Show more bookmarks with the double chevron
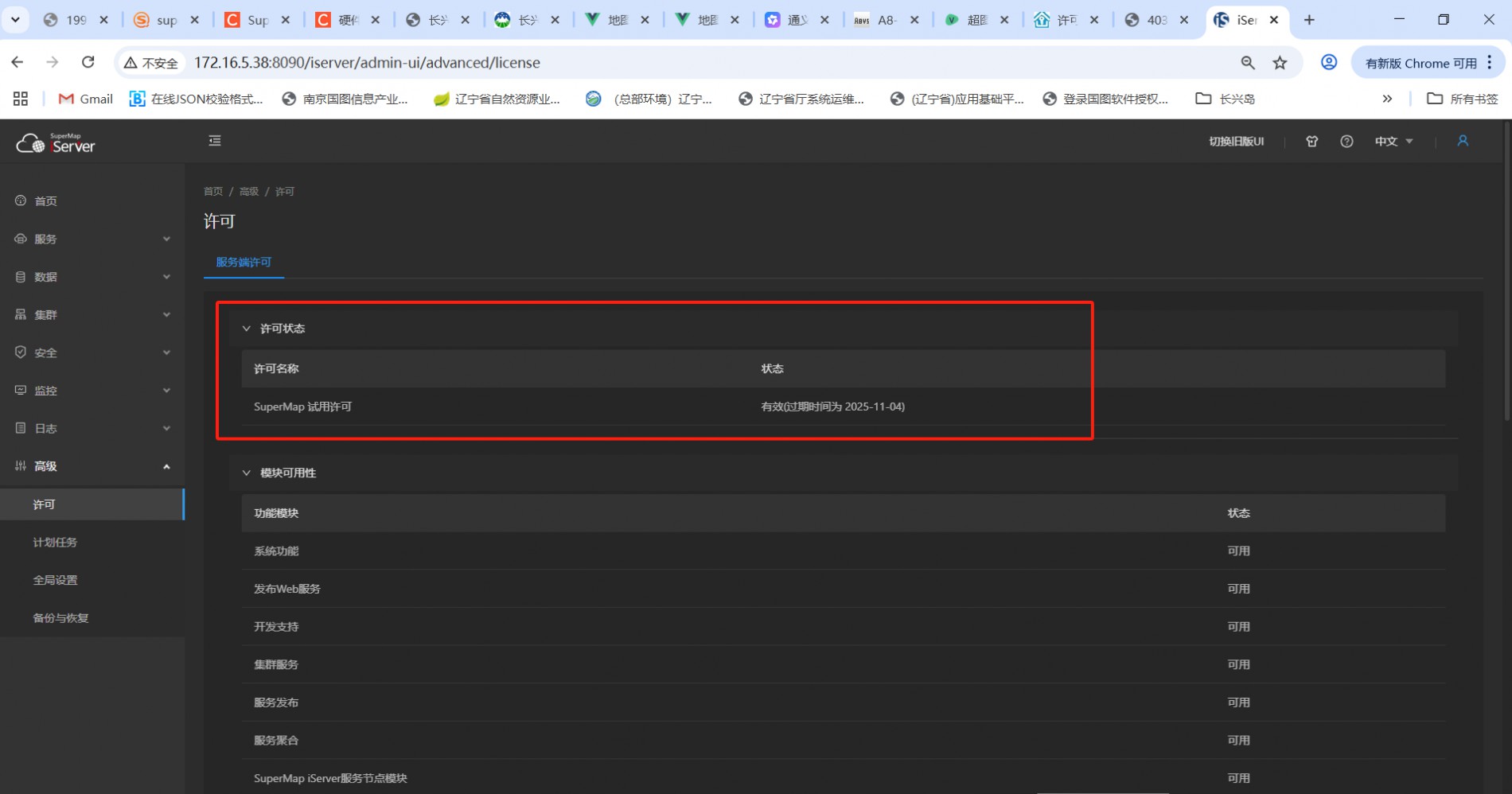1512x794 pixels. [x=1387, y=99]
